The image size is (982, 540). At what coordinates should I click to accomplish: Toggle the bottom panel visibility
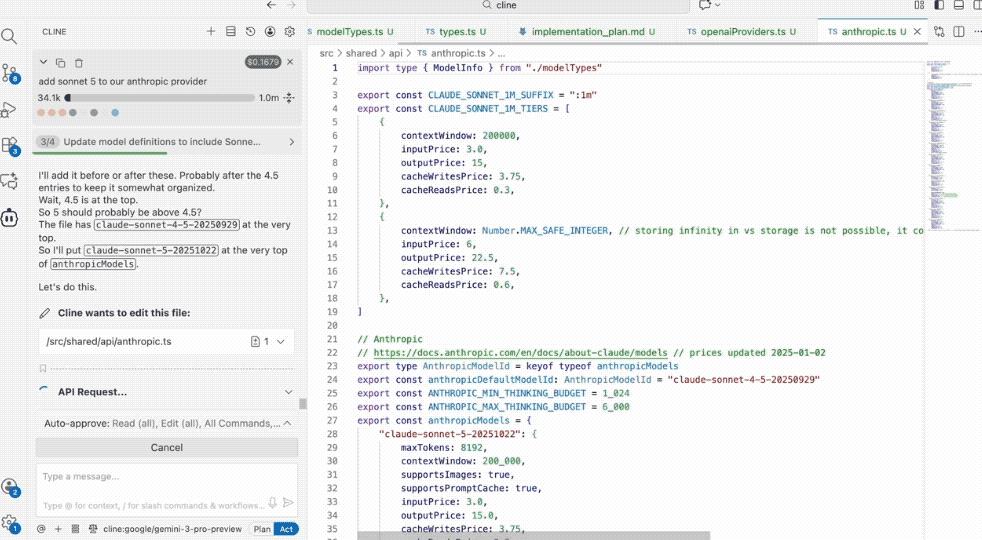click(959, 5)
